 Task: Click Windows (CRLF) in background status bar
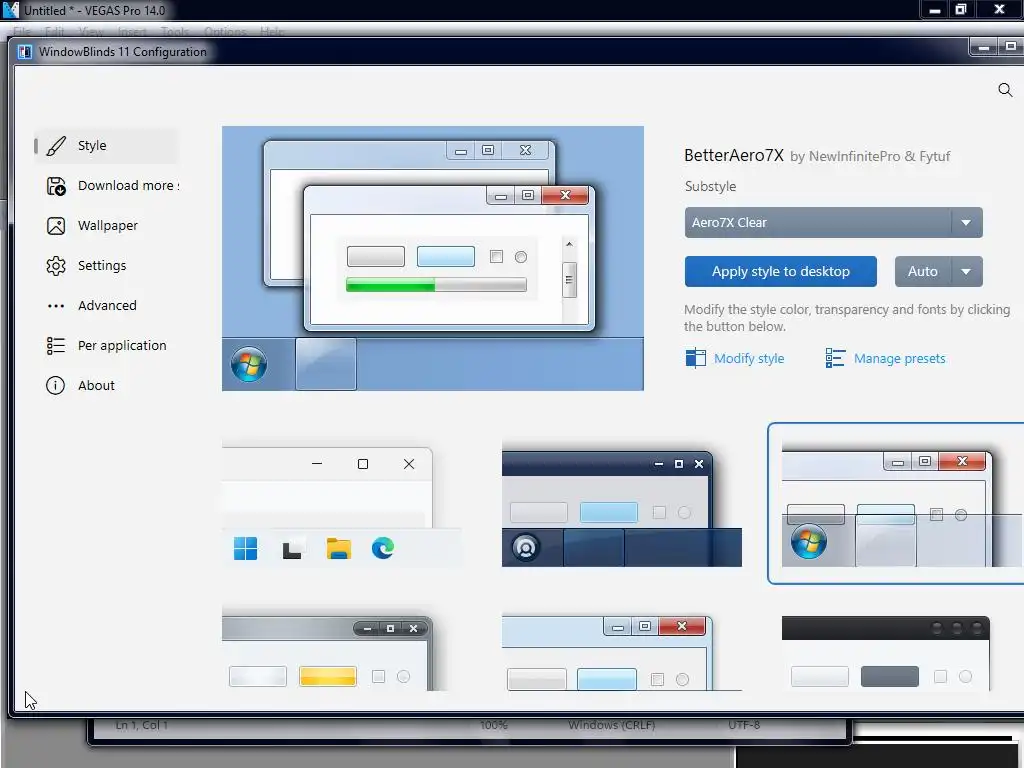point(611,725)
